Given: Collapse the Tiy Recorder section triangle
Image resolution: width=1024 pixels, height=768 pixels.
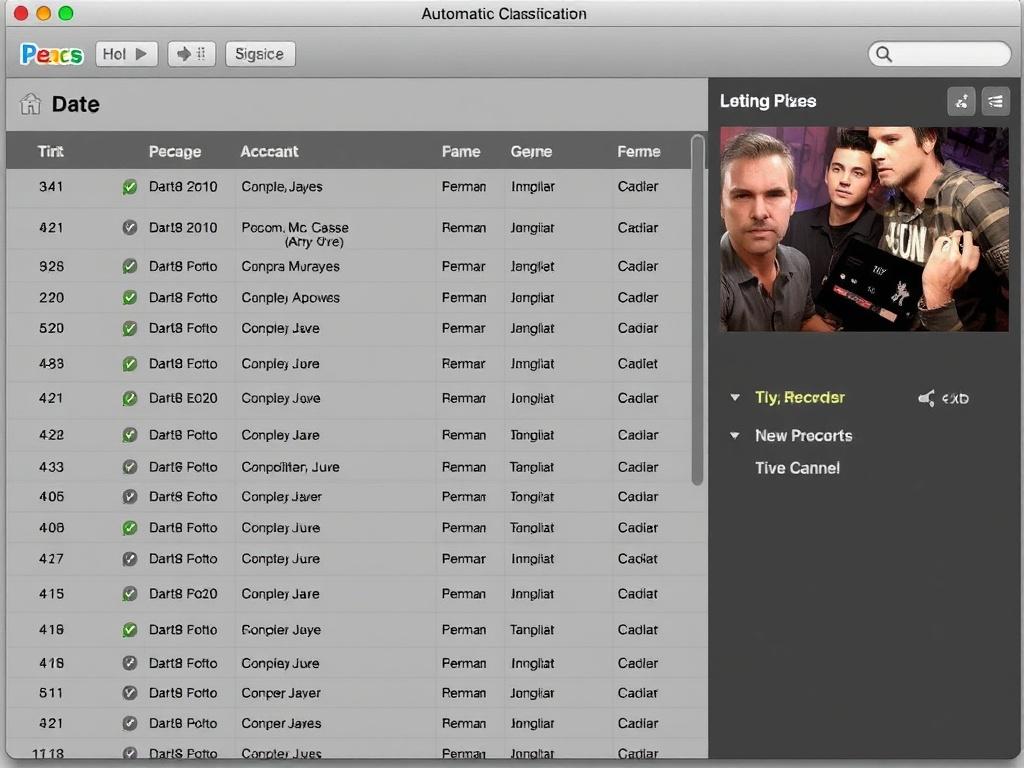Looking at the screenshot, I should 735,398.
